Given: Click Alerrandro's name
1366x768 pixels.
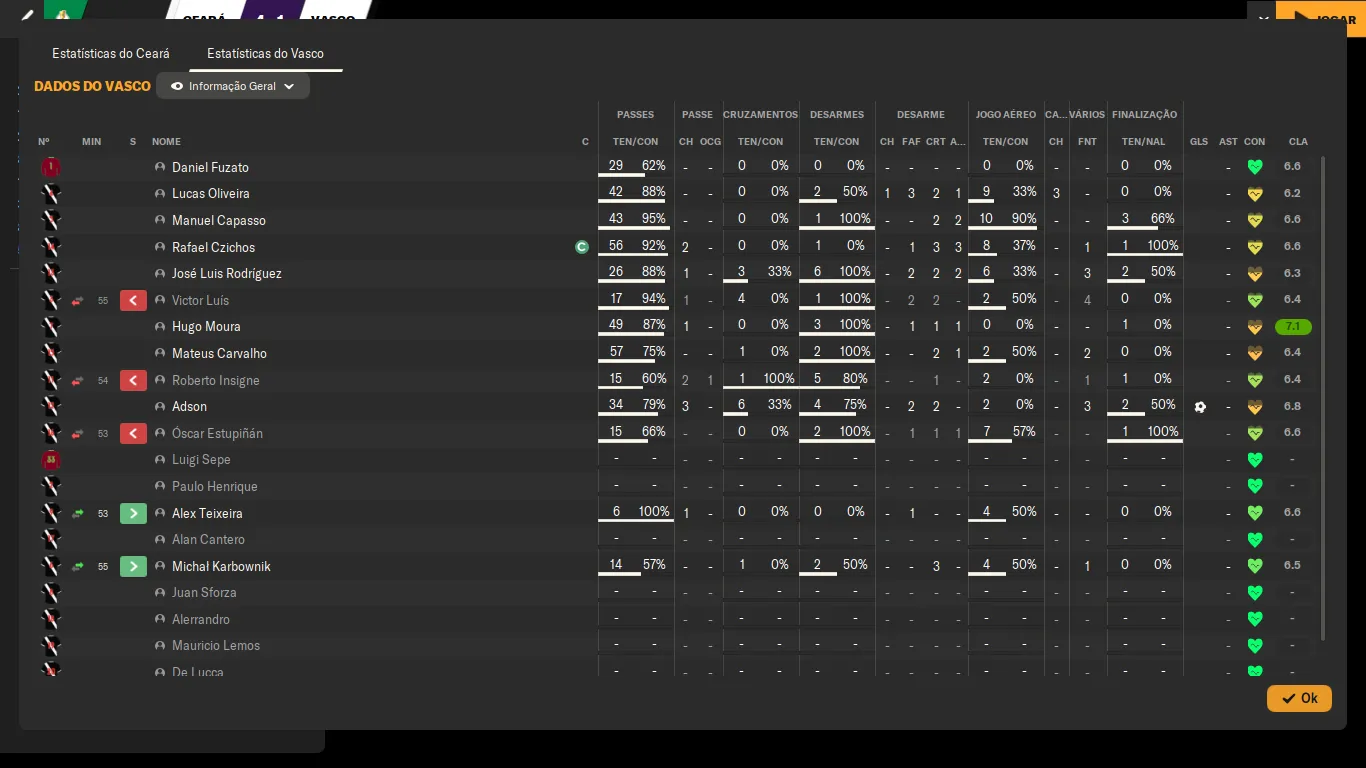Looking at the screenshot, I should pyautogui.click(x=201, y=620).
